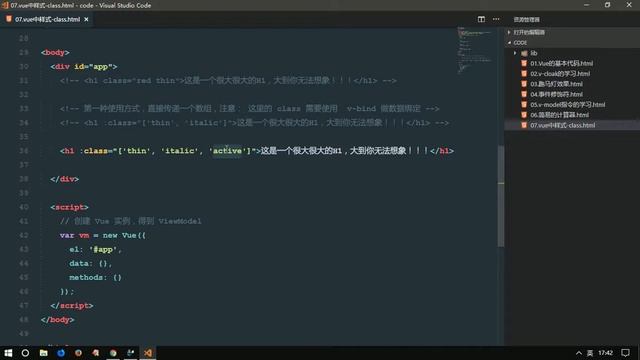Click the explorer panel title header
Image resolution: width=640 pixels, height=360 pixels.
tap(527, 20)
